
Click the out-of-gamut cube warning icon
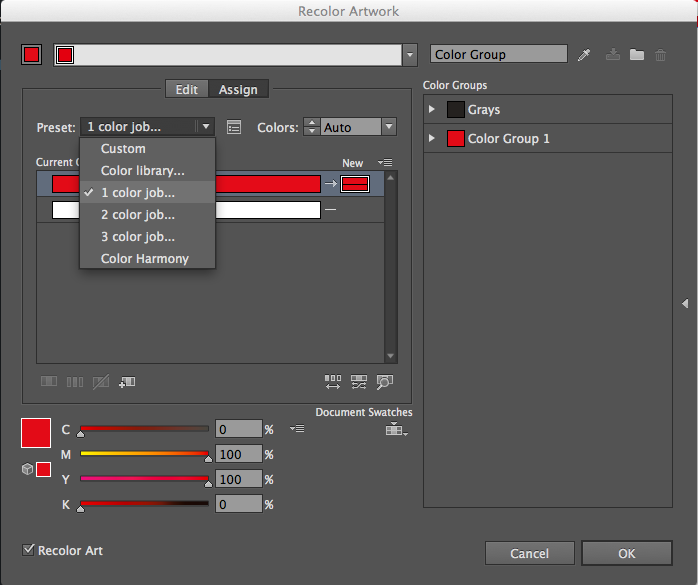(x=28, y=469)
